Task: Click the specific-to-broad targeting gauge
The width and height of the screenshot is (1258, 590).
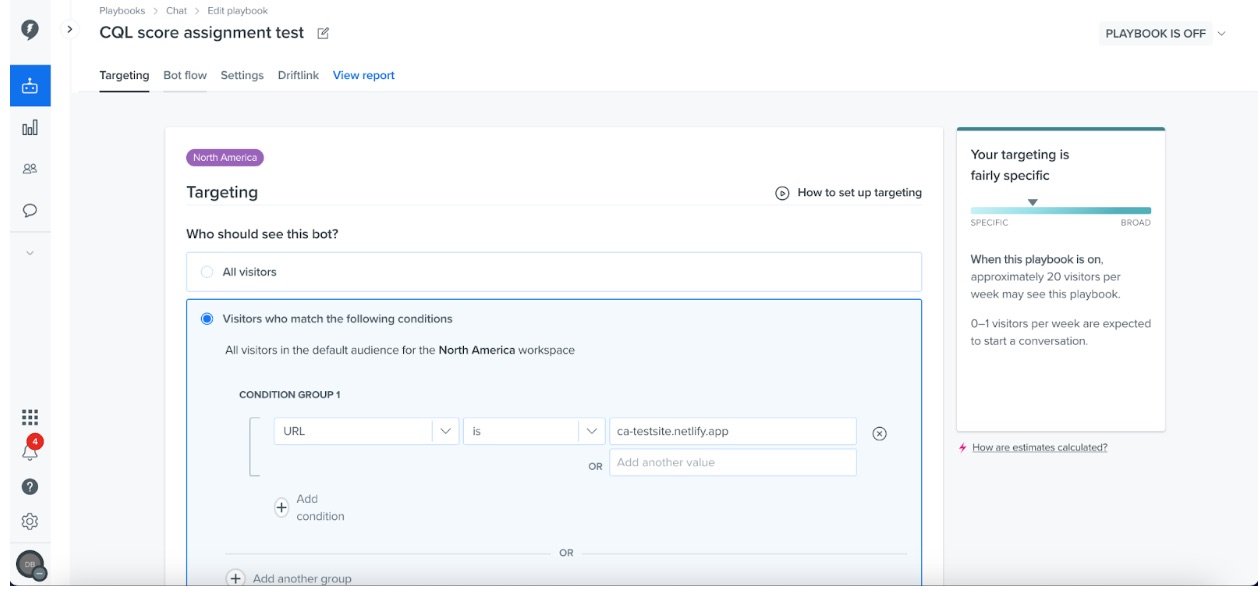Action: point(1060,211)
